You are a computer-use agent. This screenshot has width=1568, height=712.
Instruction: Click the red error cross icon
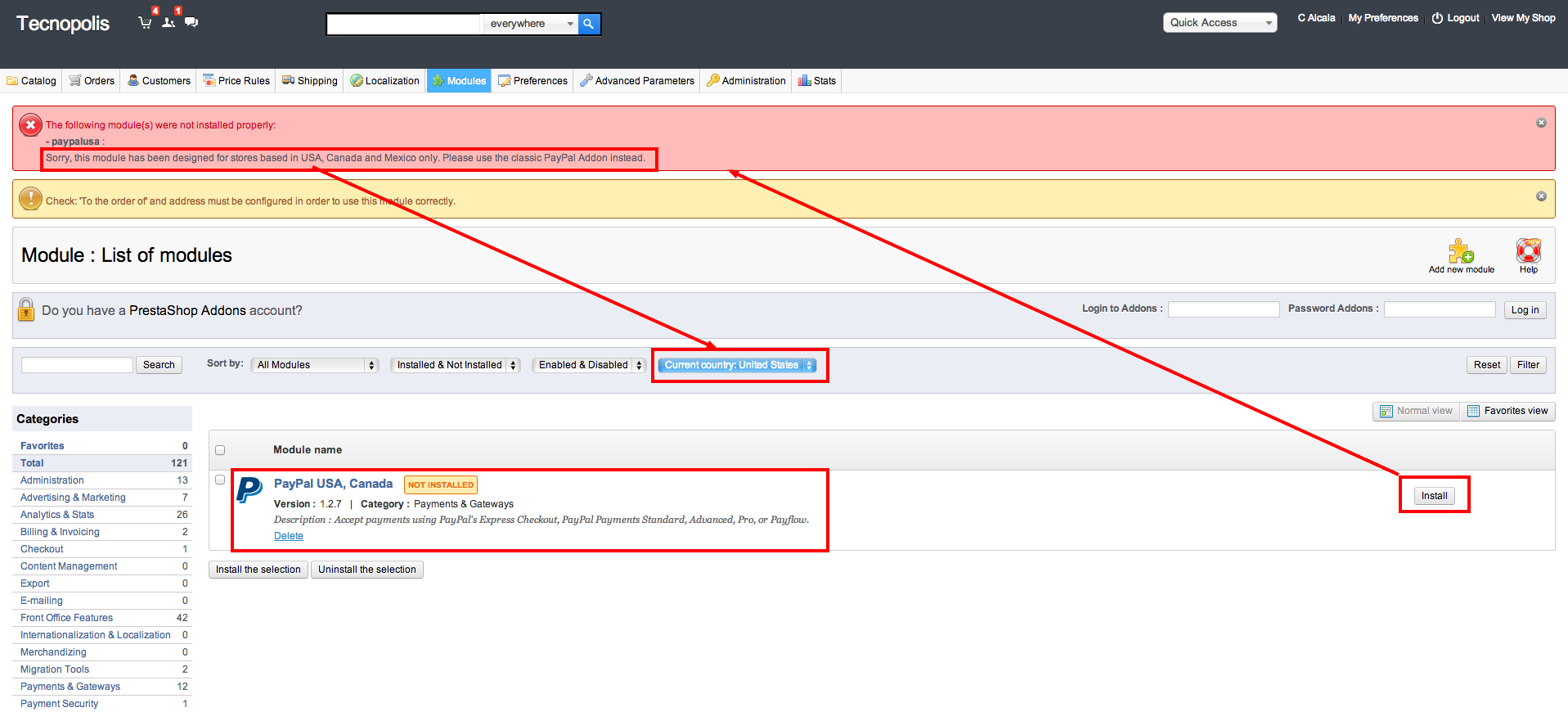coord(30,125)
